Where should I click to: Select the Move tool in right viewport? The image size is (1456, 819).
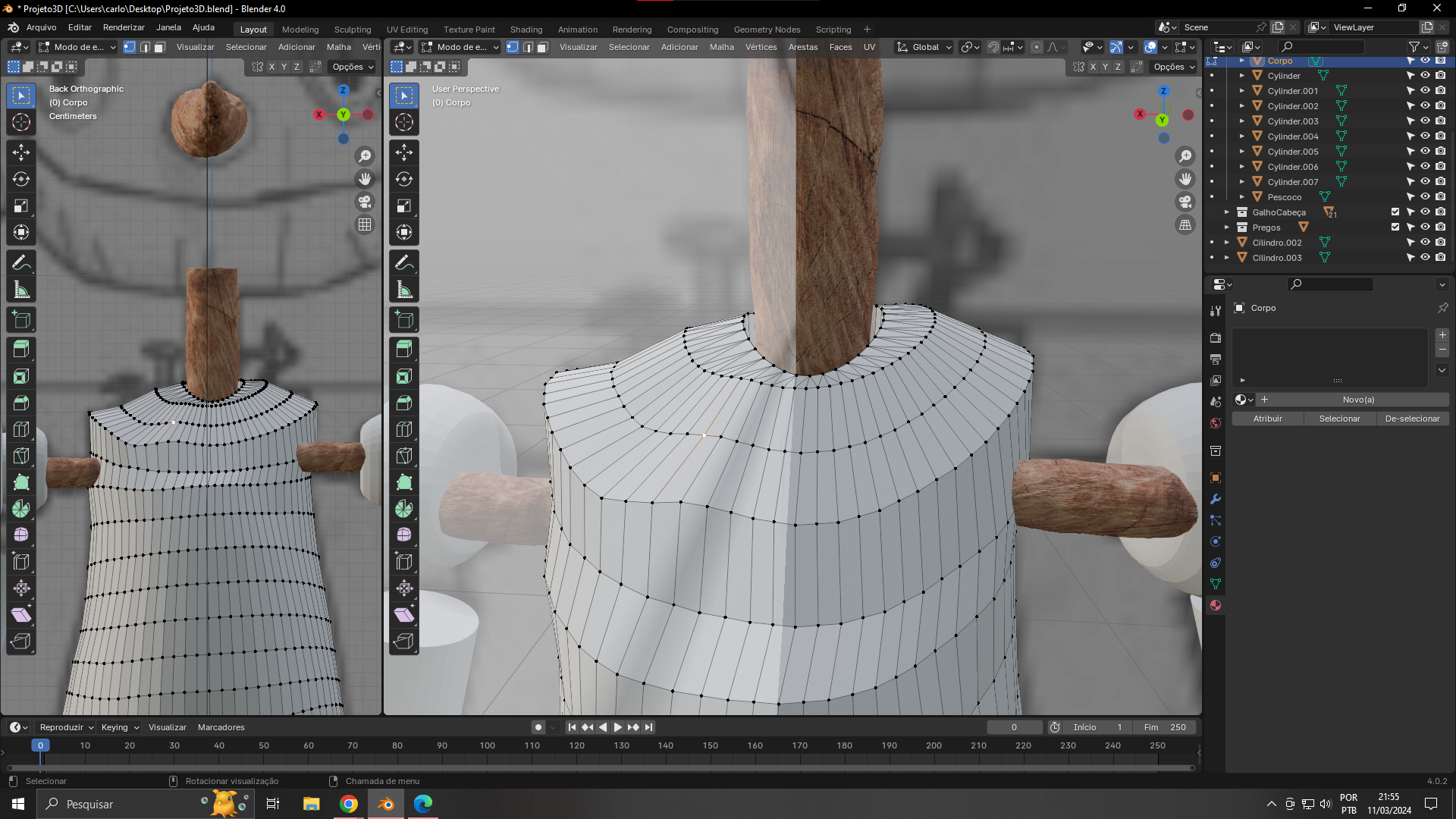tap(404, 152)
